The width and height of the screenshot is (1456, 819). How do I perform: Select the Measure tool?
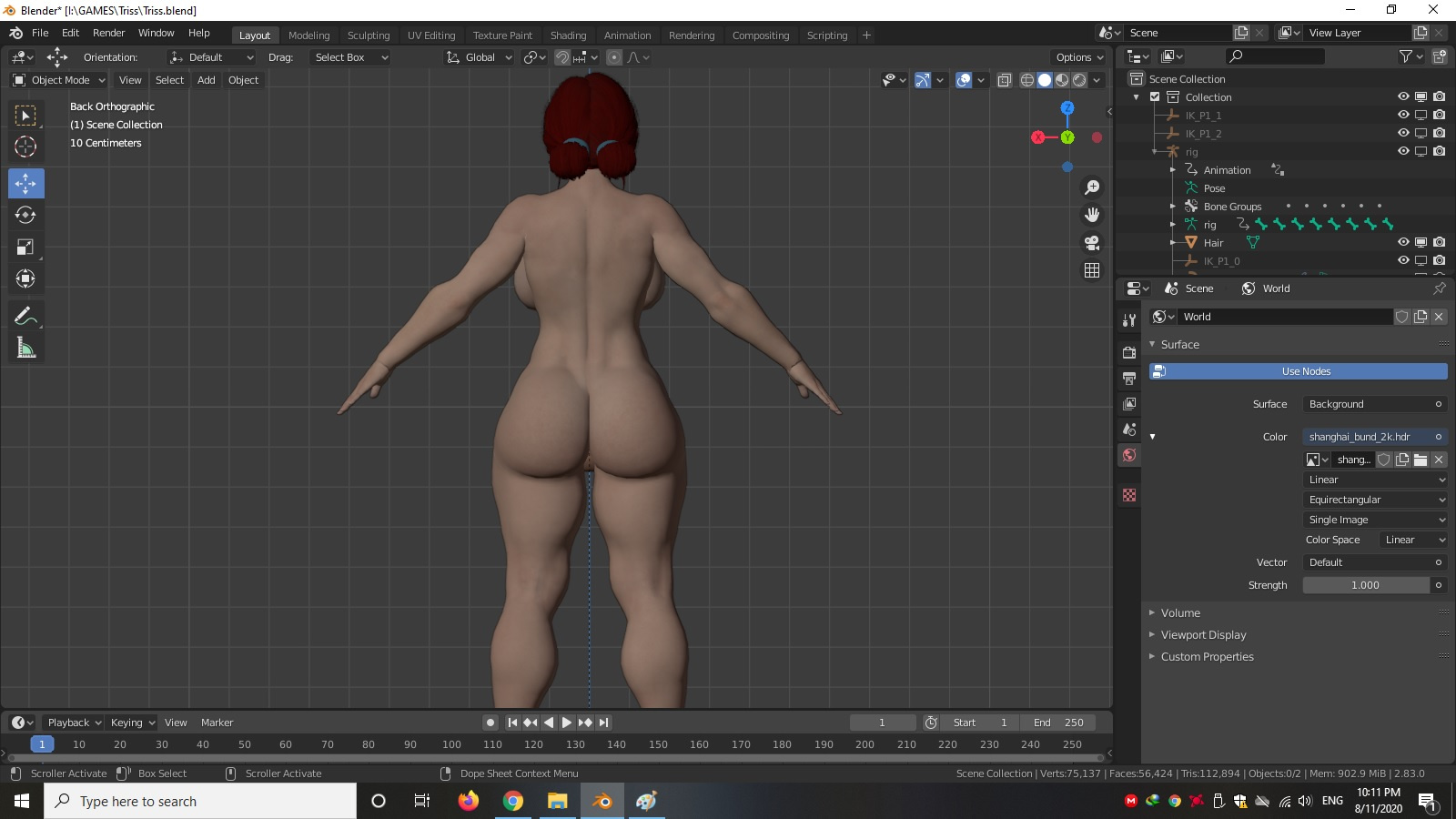click(26, 348)
